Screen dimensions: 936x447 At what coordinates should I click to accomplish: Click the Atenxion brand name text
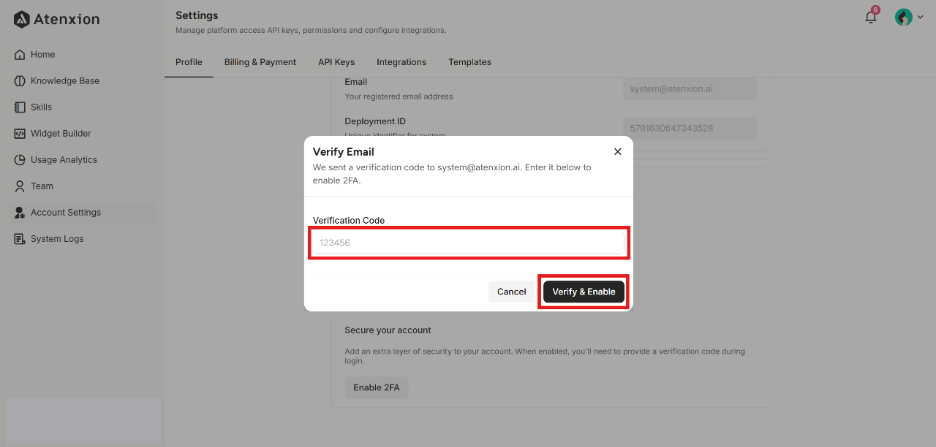(66, 19)
